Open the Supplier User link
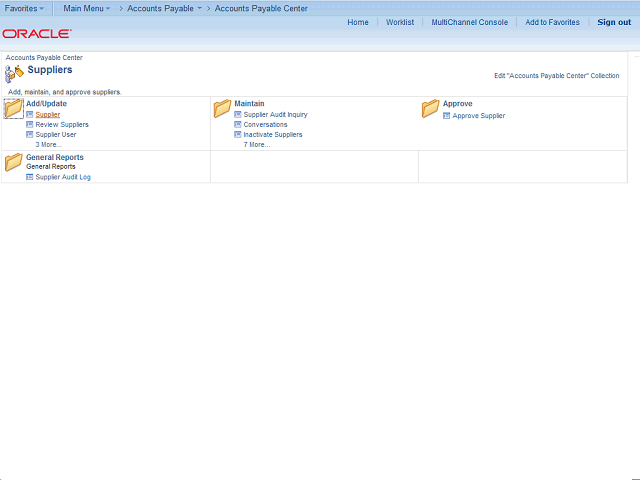This screenshot has height=480, width=640. (56, 134)
